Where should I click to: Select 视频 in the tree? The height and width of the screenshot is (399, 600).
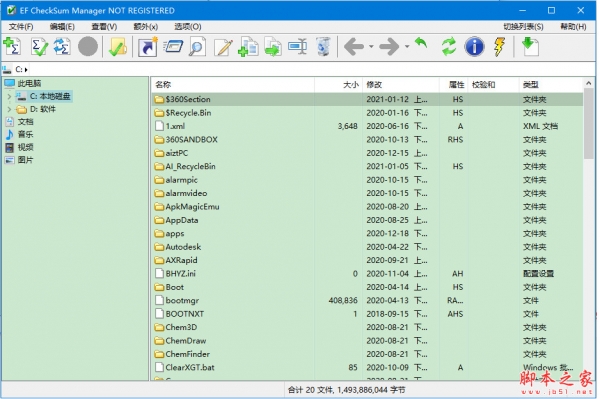pyautogui.click(x=25, y=147)
